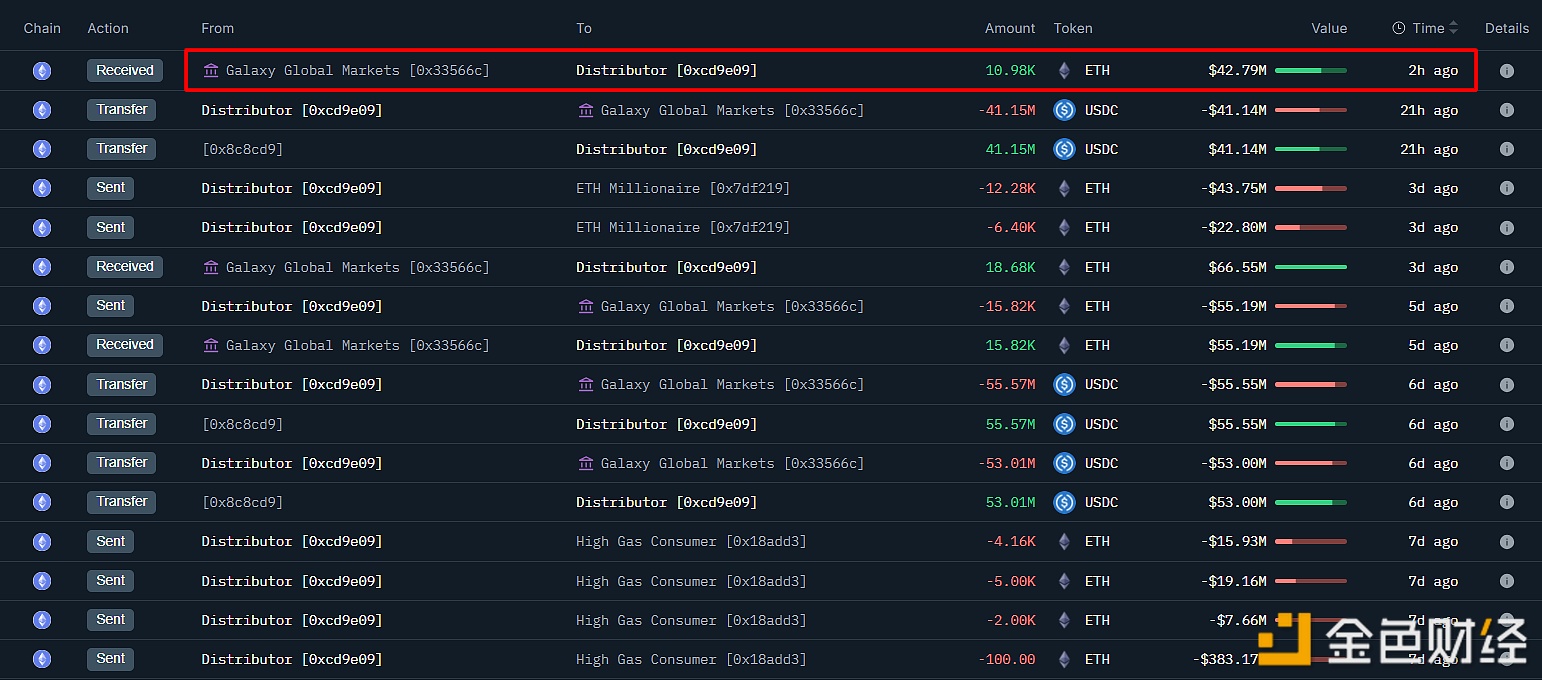Open High Gas Consumer address in -5.00K row
1542x680 pixels.
(x=691, y=581)
